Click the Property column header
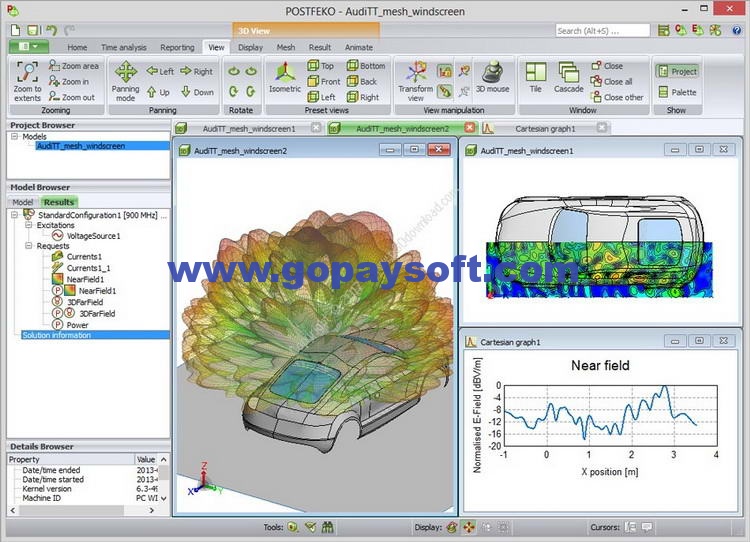The height and width of the screenshot is (542, 750). 71,459
